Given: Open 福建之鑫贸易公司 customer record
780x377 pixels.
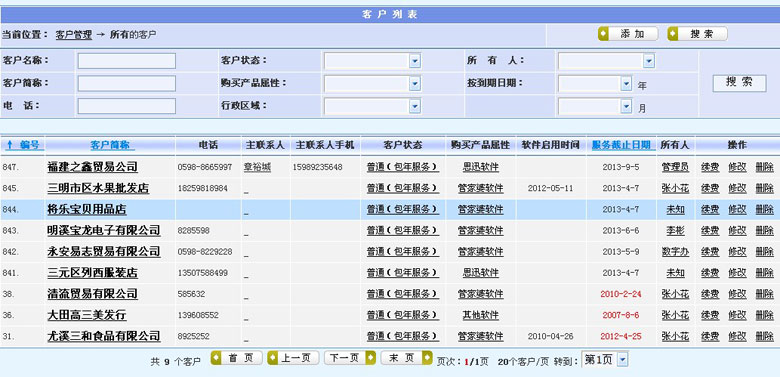Looking at the screenshot, I should [x=93, y=167].
